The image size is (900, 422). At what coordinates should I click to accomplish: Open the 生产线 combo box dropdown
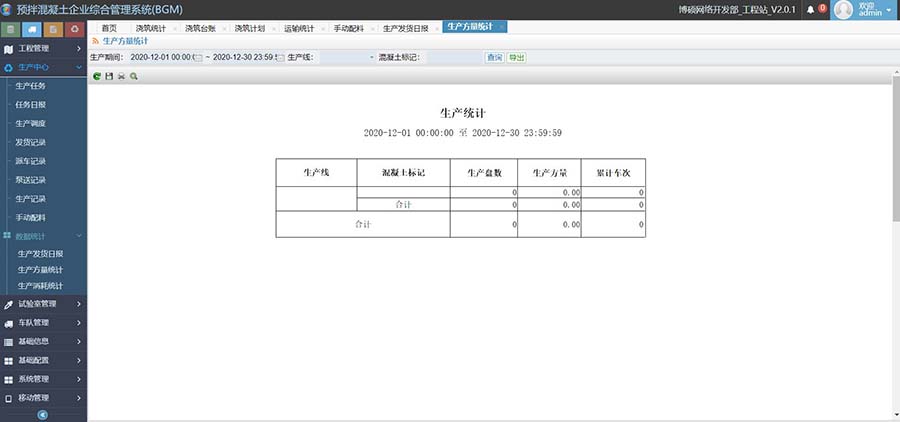click(372, 57)
